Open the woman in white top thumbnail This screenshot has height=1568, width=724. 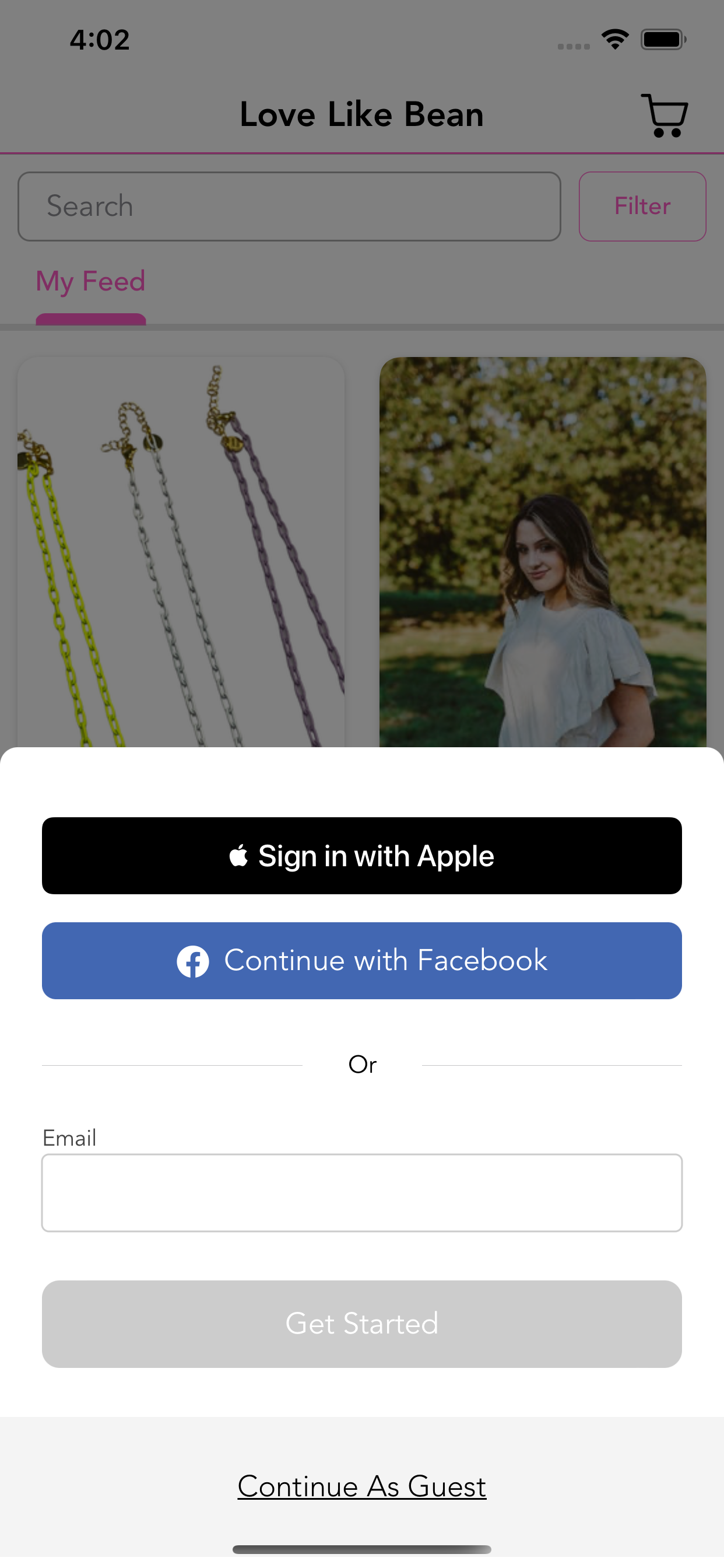(543, 552)
